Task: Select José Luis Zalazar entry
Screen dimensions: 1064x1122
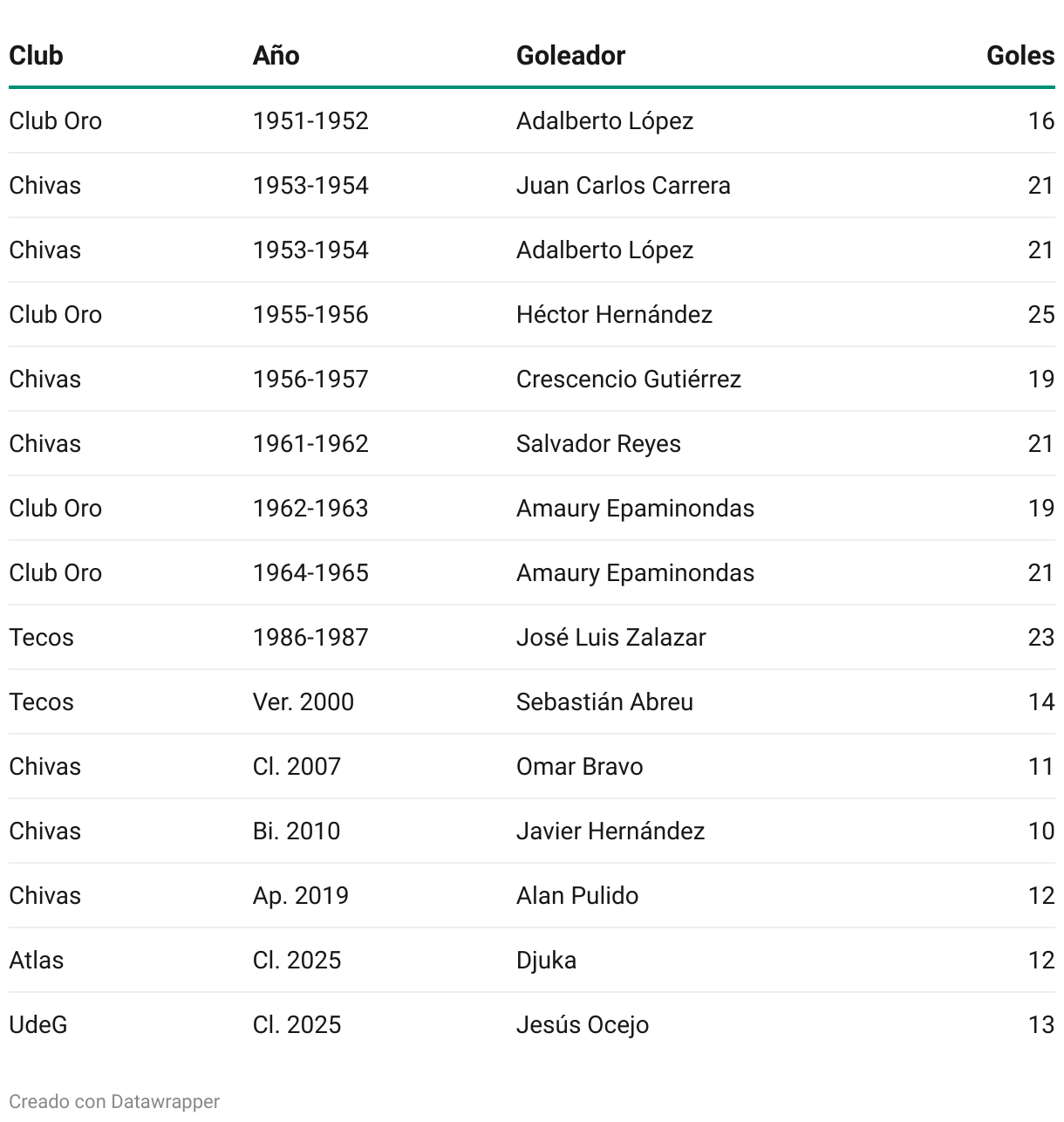Action: [611, 637]
